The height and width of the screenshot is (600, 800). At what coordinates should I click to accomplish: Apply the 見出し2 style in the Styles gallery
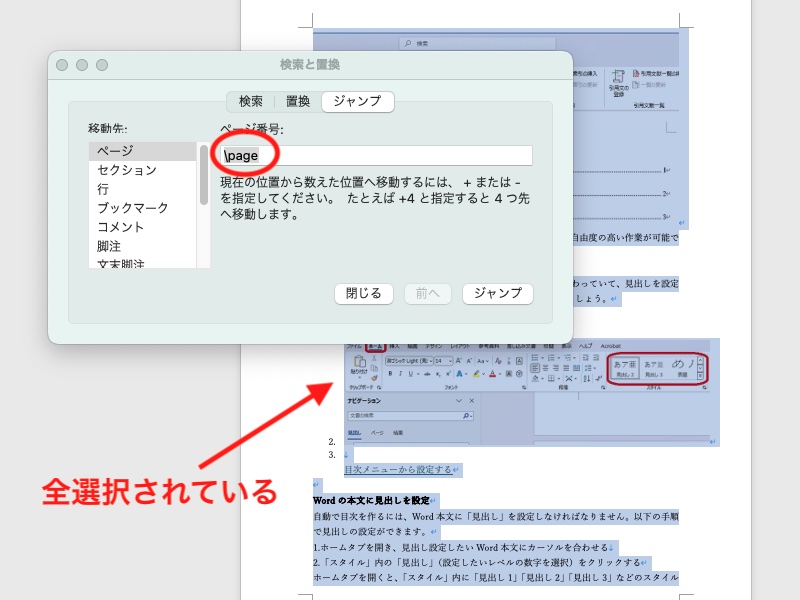point(625,367)
